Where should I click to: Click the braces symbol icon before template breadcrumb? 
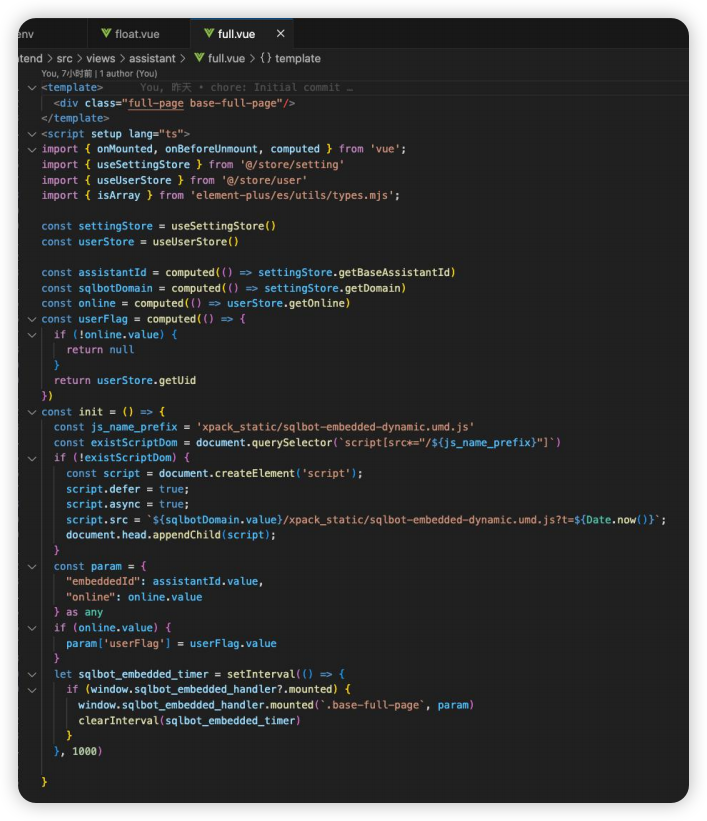tap(265, 59)
